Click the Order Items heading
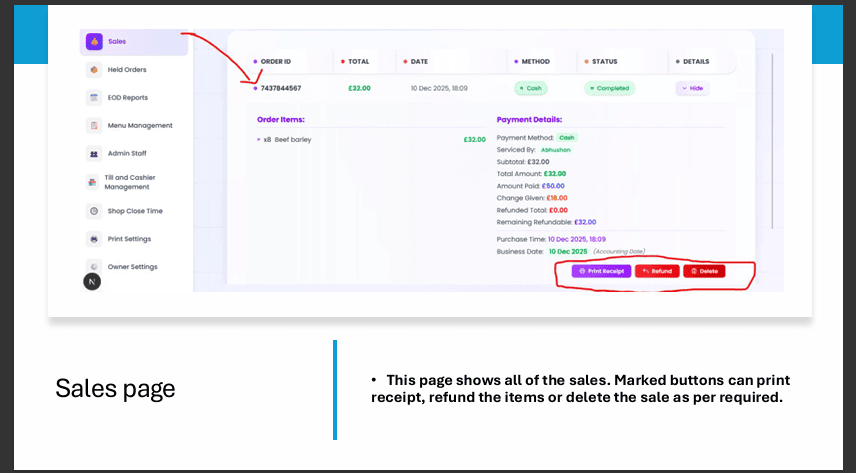The width and height of the screenshot is (856, 473). click(281, 120)
